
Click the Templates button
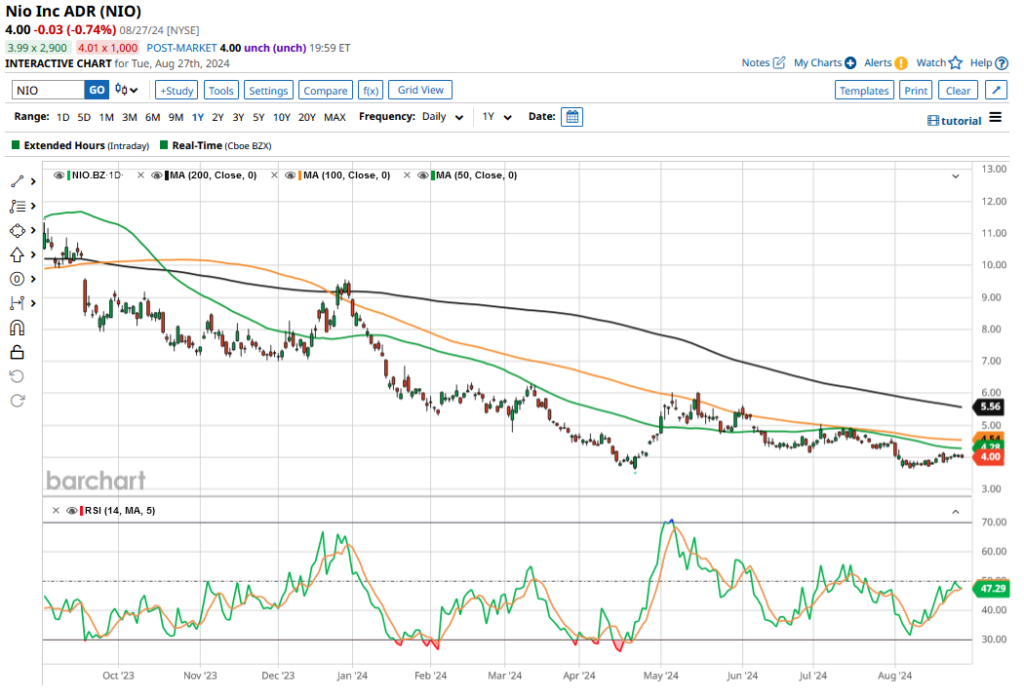tap(864, 90)
